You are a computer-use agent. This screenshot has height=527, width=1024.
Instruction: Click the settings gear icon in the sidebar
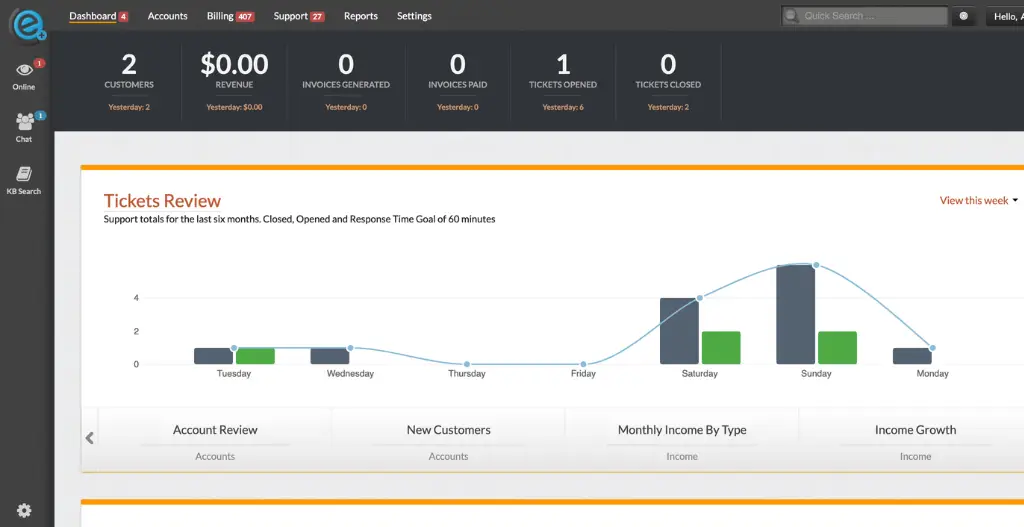tap(24, 510)
